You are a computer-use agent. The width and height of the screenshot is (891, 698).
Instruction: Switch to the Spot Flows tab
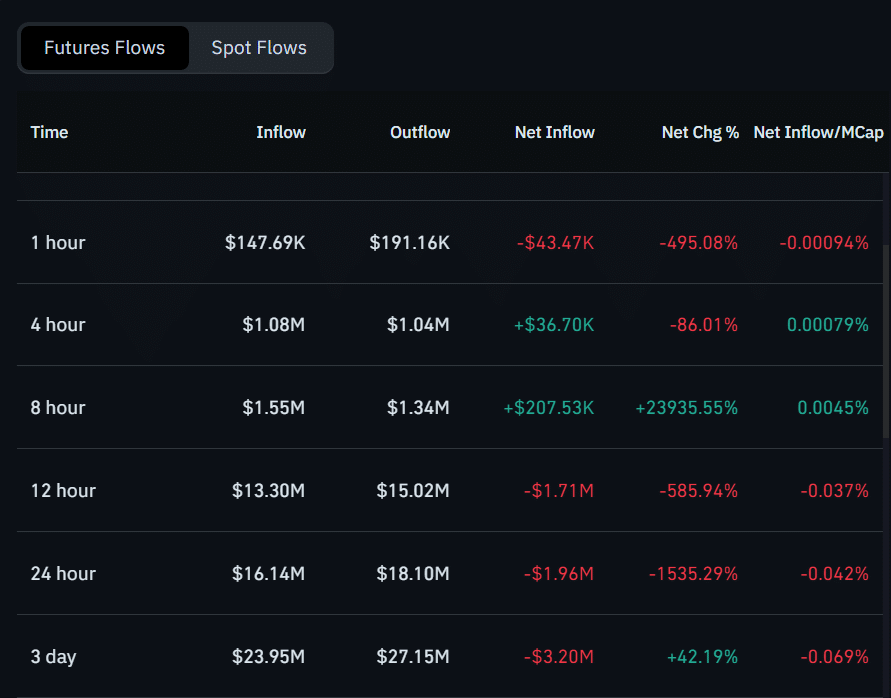tap(258, 47)
